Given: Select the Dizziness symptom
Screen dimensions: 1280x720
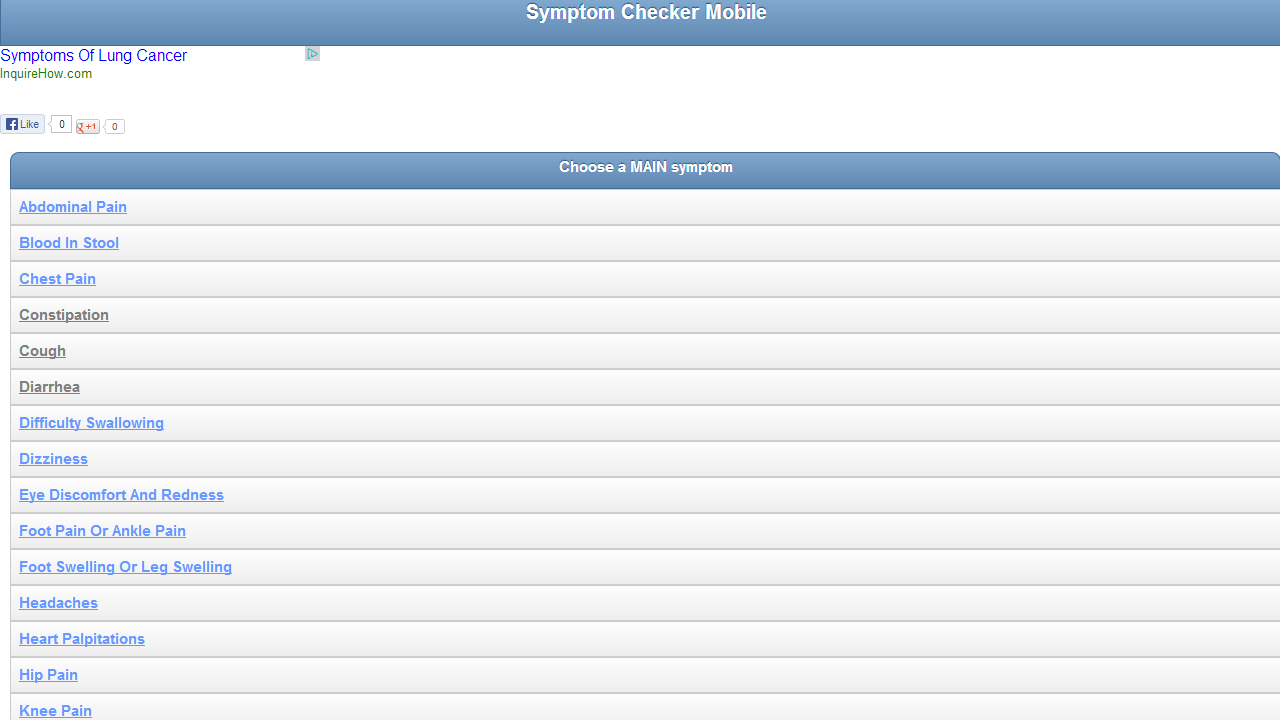Looking at the screenshot, I should 54,459.
